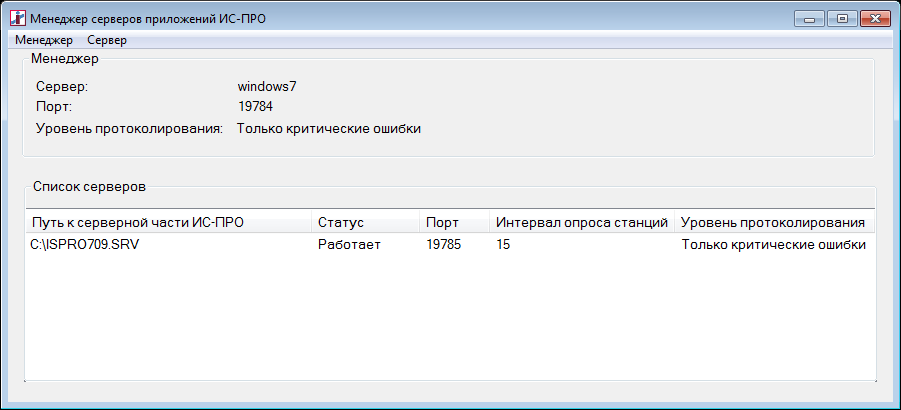901x410 pixels.
Task: Click the Порт column header
Action: (455, 222)
